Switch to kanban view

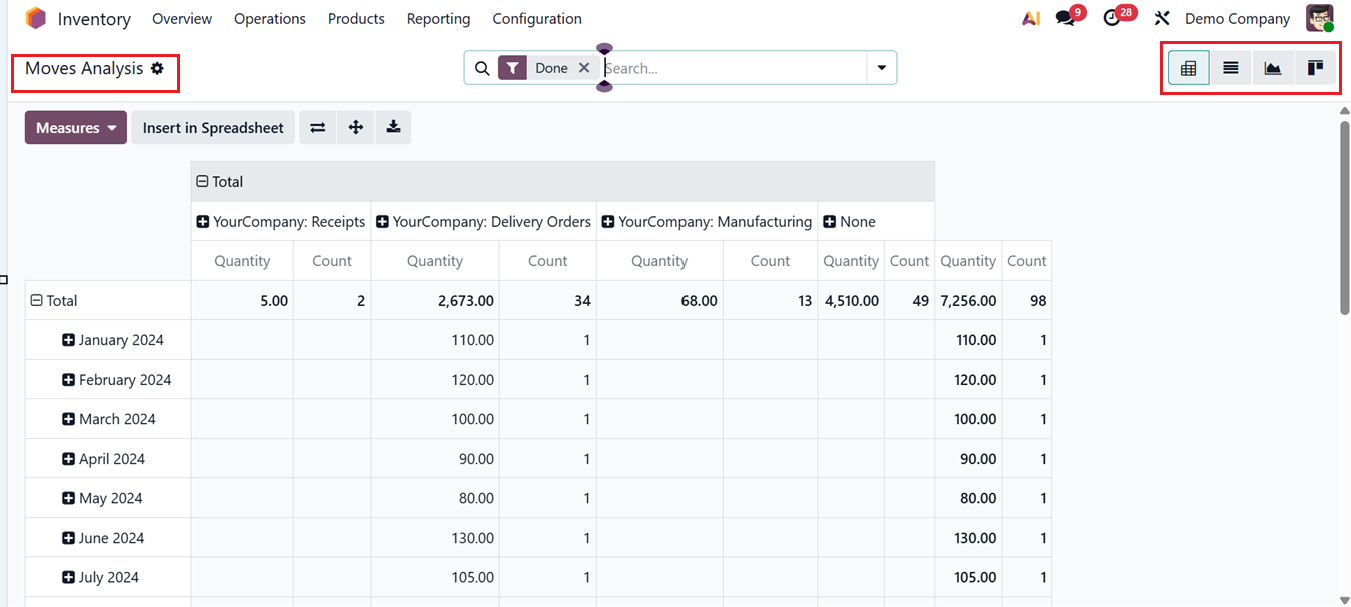(x=1314, y=67)
